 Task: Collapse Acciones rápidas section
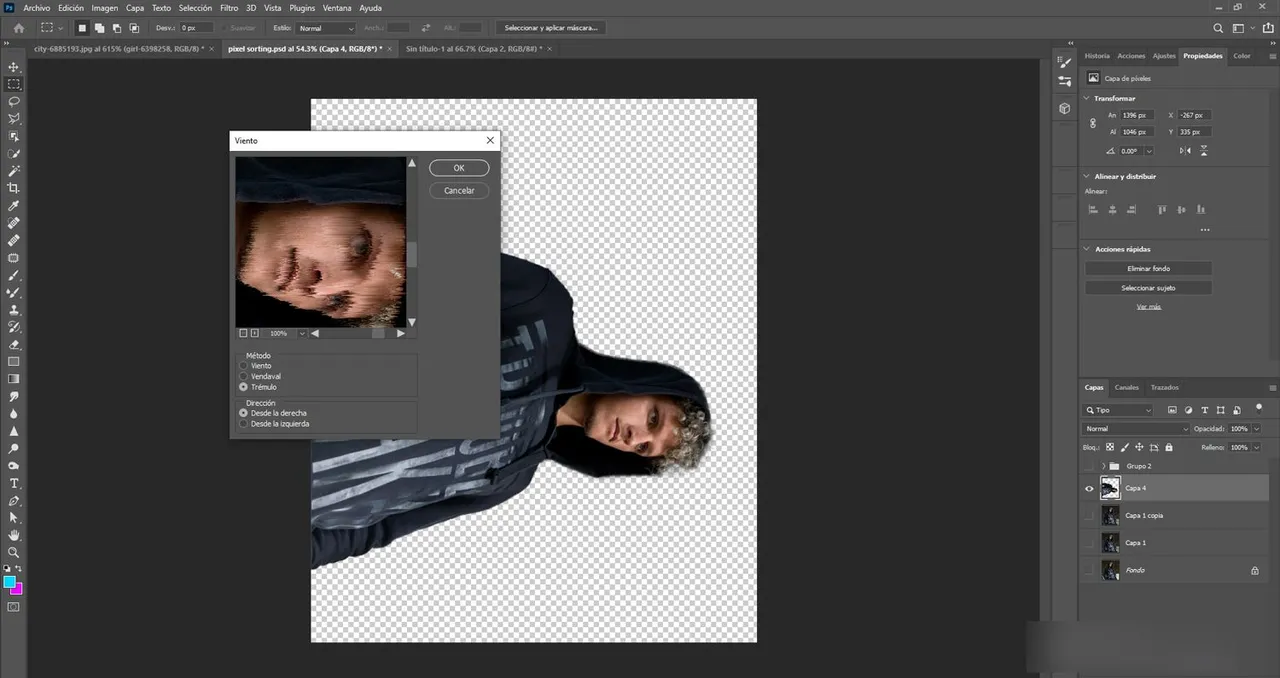[1088, 249]
